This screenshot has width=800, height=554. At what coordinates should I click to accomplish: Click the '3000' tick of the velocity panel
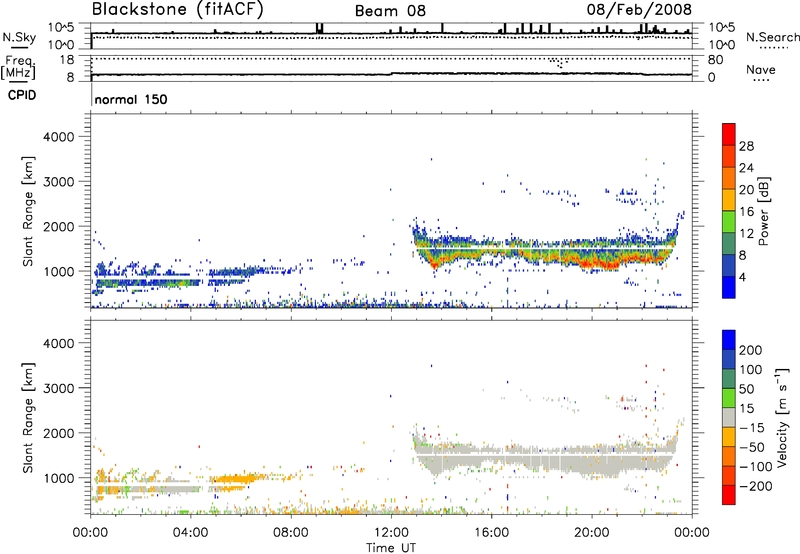(x=59, y=388)
